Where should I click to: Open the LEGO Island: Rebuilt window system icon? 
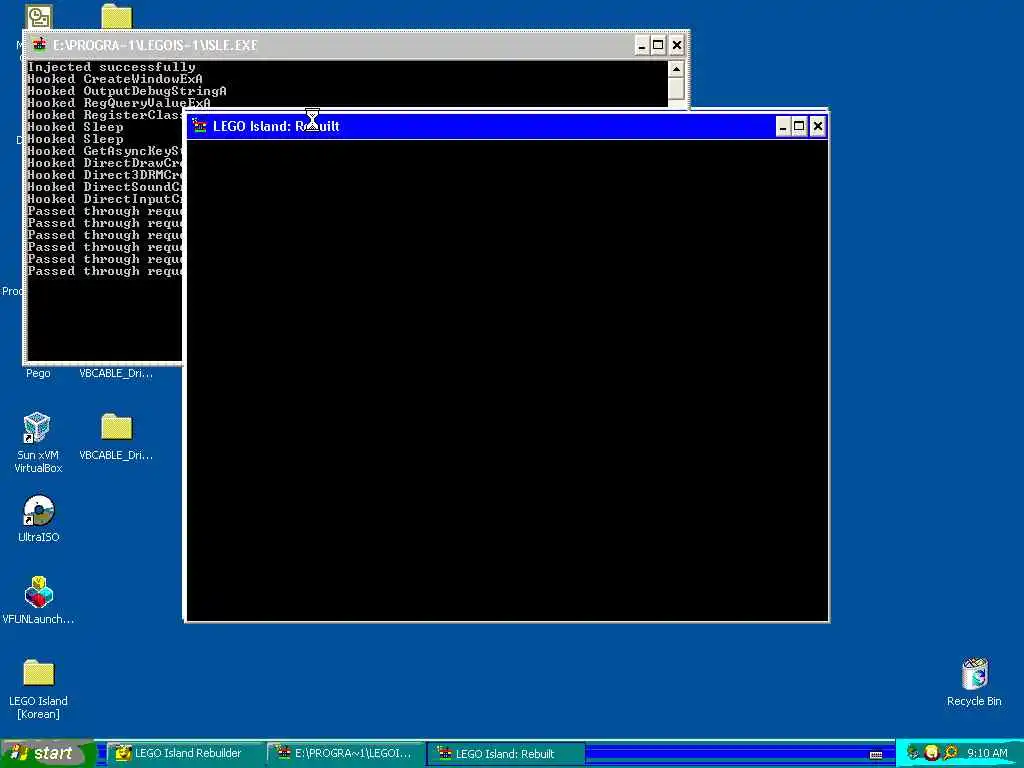click(x=199, y=126)
